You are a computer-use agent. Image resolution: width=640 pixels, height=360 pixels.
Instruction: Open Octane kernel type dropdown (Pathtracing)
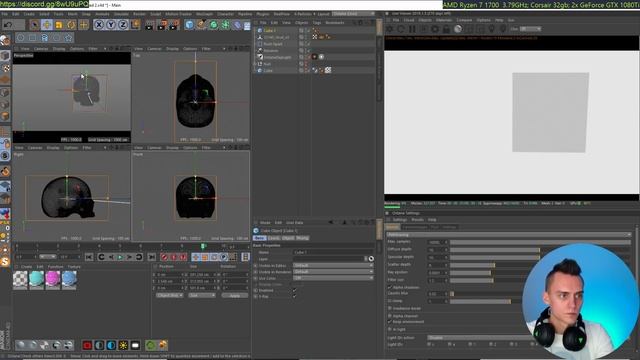coord(509,235)
